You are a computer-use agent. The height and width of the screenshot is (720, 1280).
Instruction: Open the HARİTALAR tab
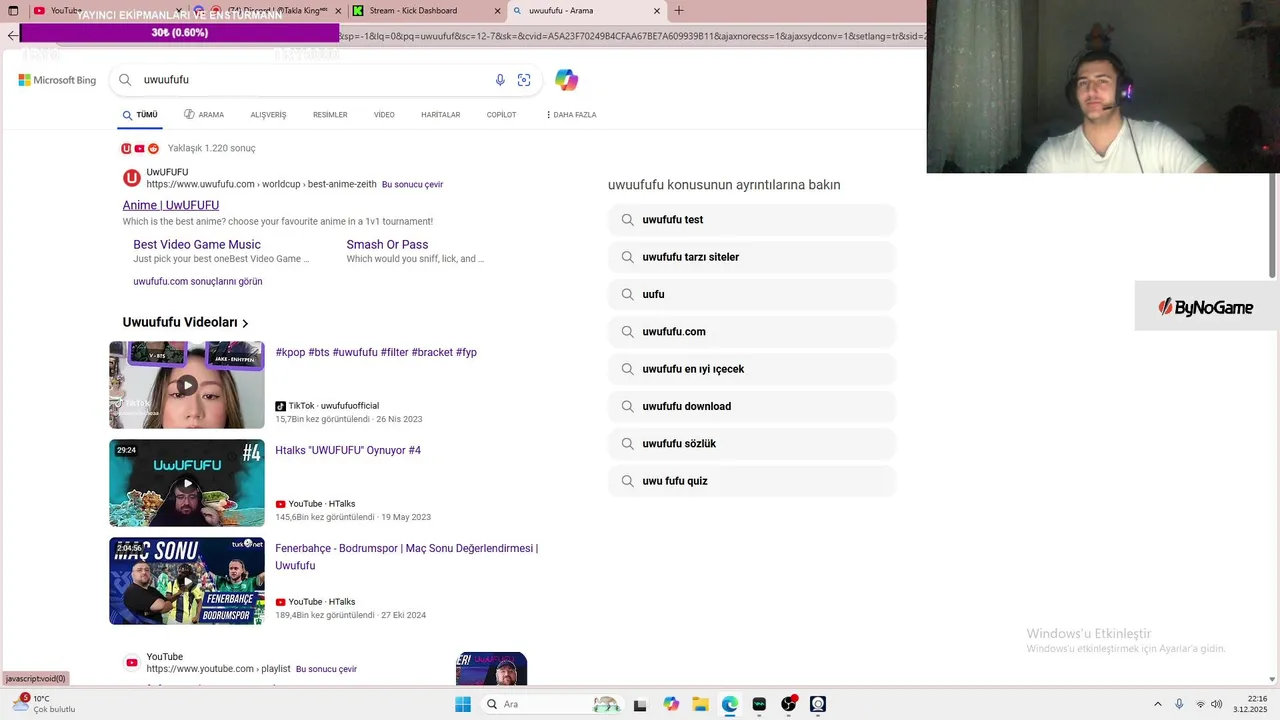click(441, 115)
